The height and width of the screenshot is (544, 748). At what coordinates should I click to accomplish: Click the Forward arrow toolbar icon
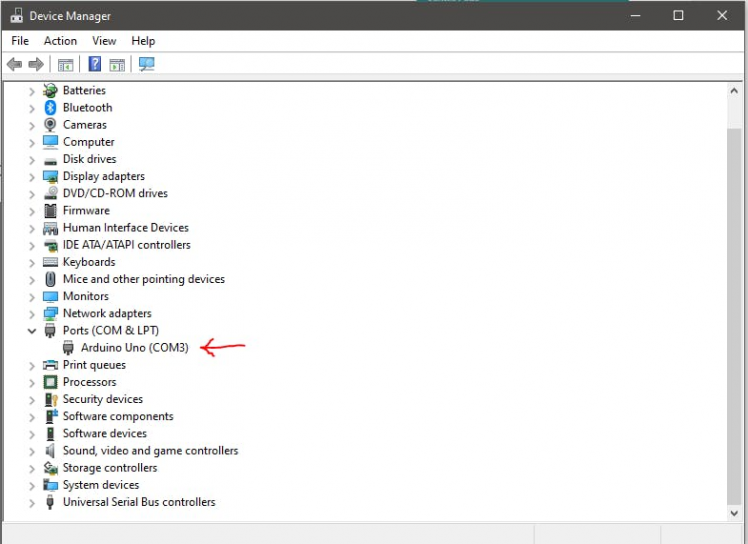coord(36,64)
